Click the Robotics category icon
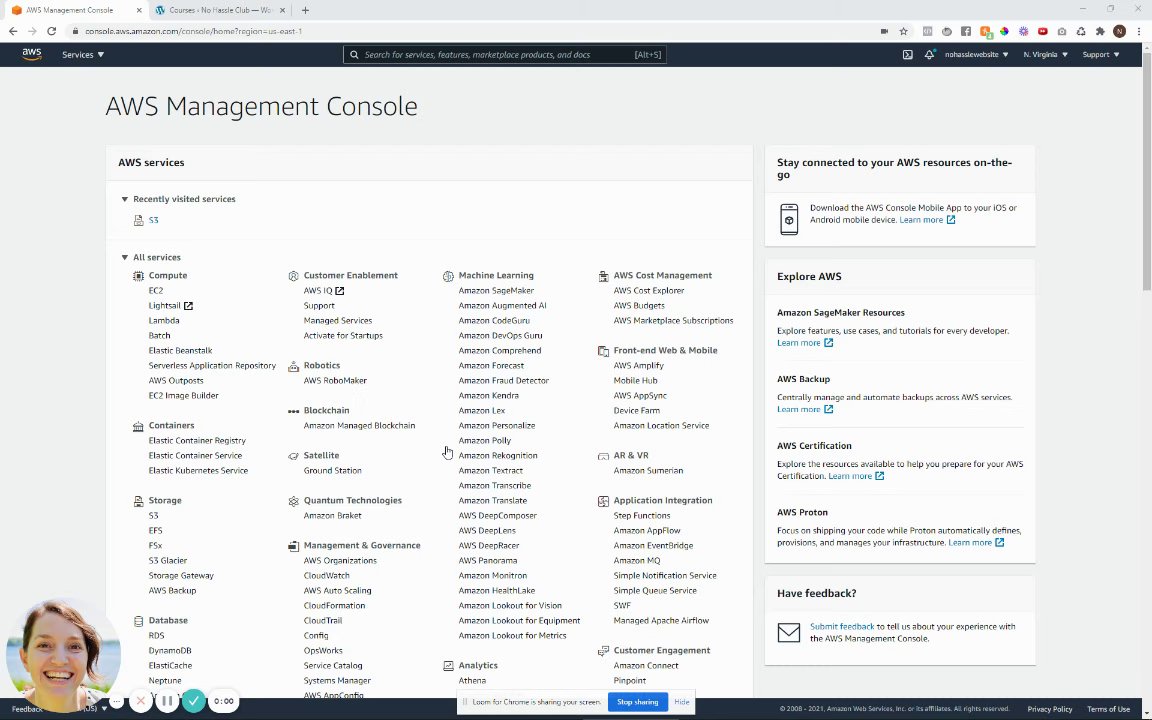The image size is (1152, 720). [x=293, y=365]
